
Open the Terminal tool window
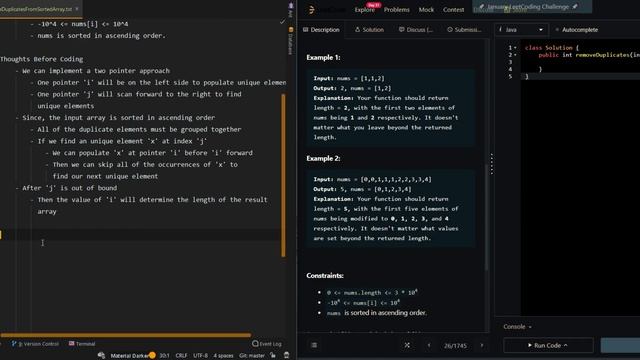pos(82,344)
